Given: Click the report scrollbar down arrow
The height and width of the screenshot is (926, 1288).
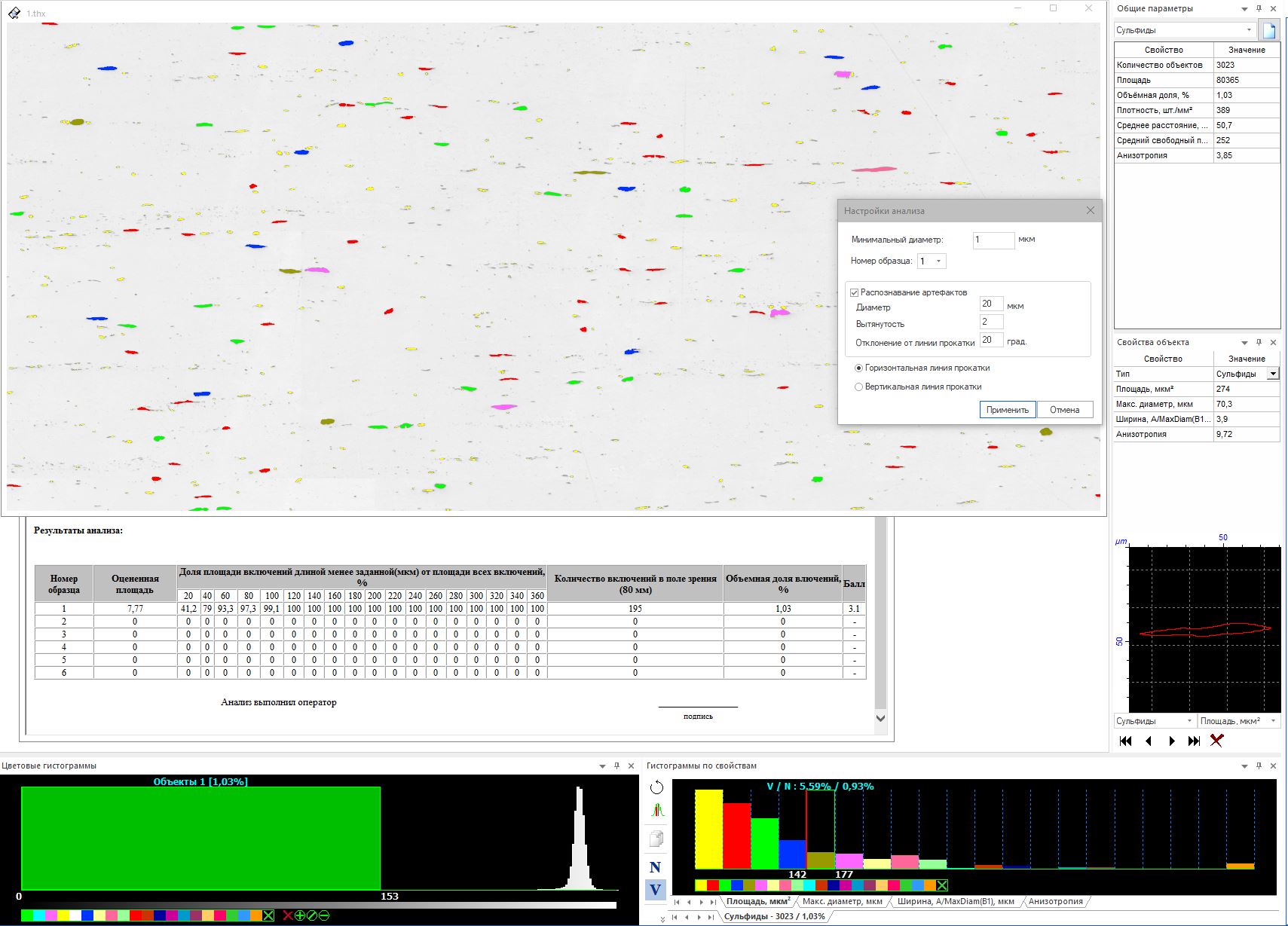Looking at the screenshot, I should [880, 718].
